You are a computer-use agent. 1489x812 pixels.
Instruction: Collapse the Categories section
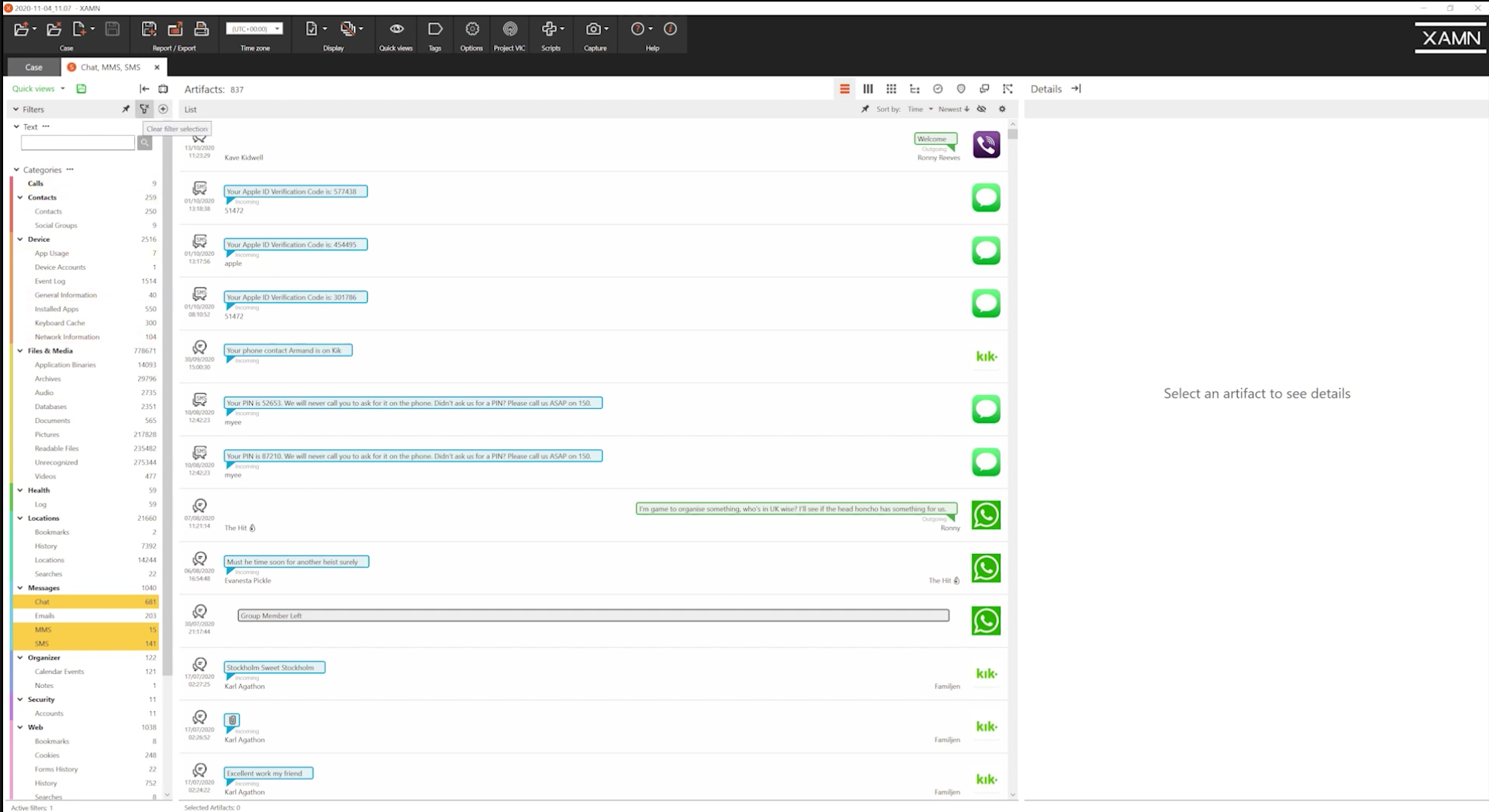[17, 169]
